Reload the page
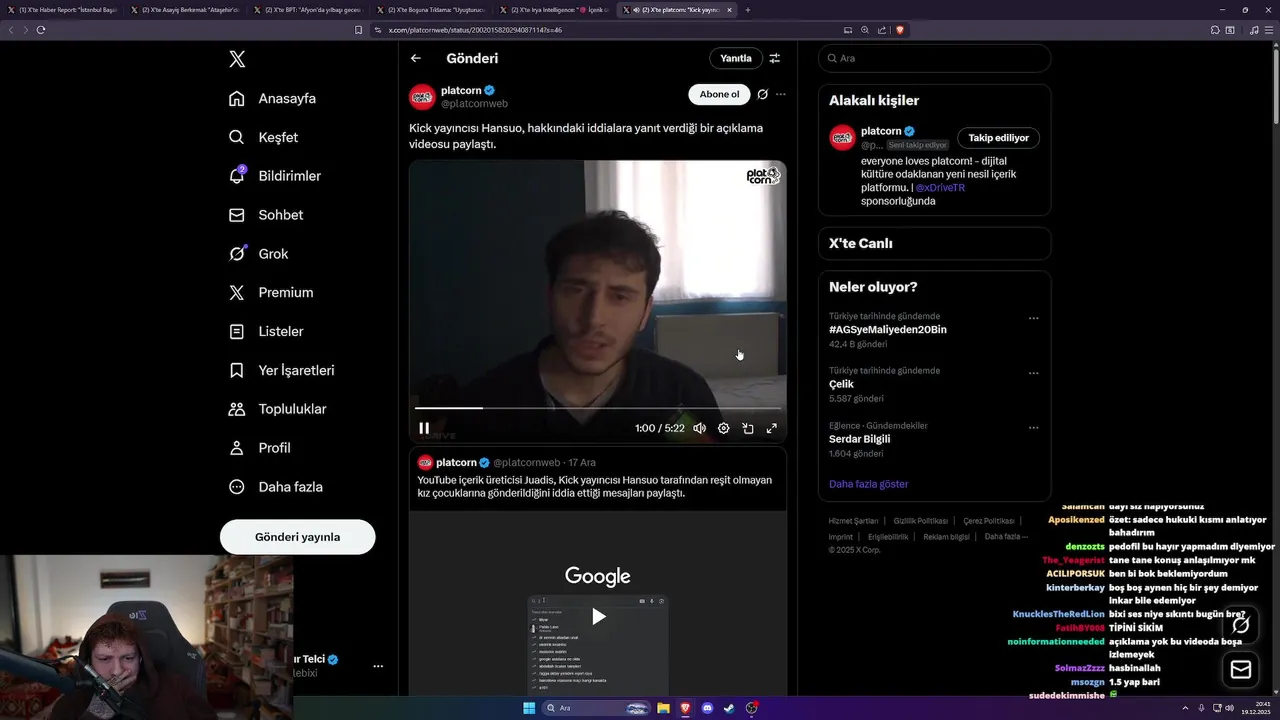1280x720 pixels. [41, 30]
